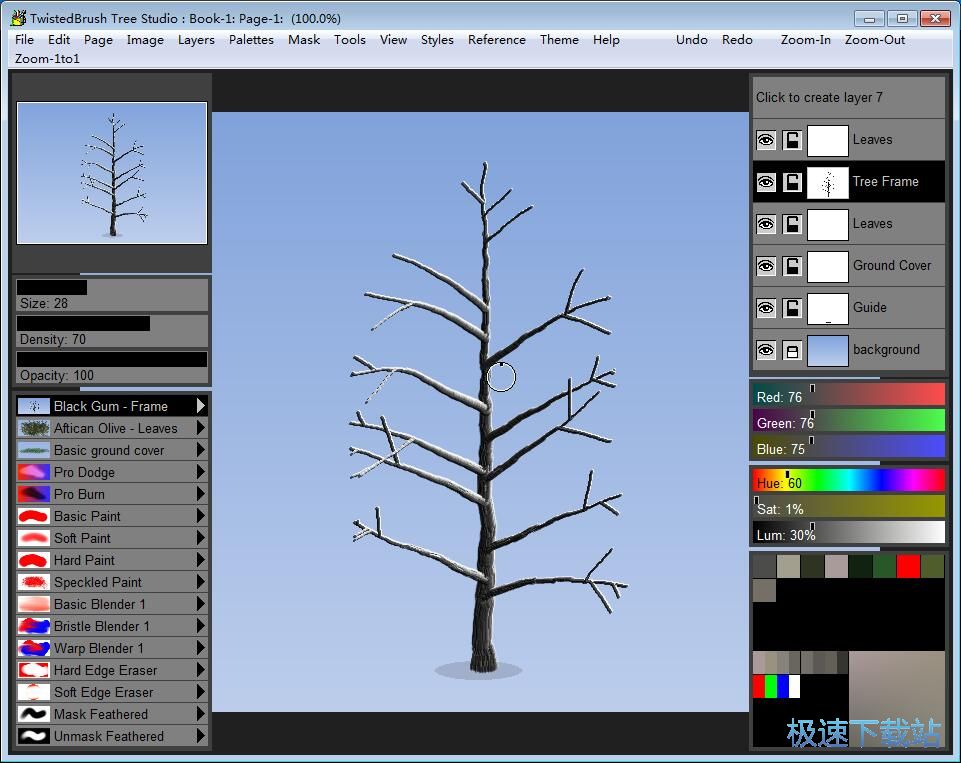Pick the Pro Dodge brush icon
The width and height of the screenshot is (961, 763).
click(x=34, y=472)
